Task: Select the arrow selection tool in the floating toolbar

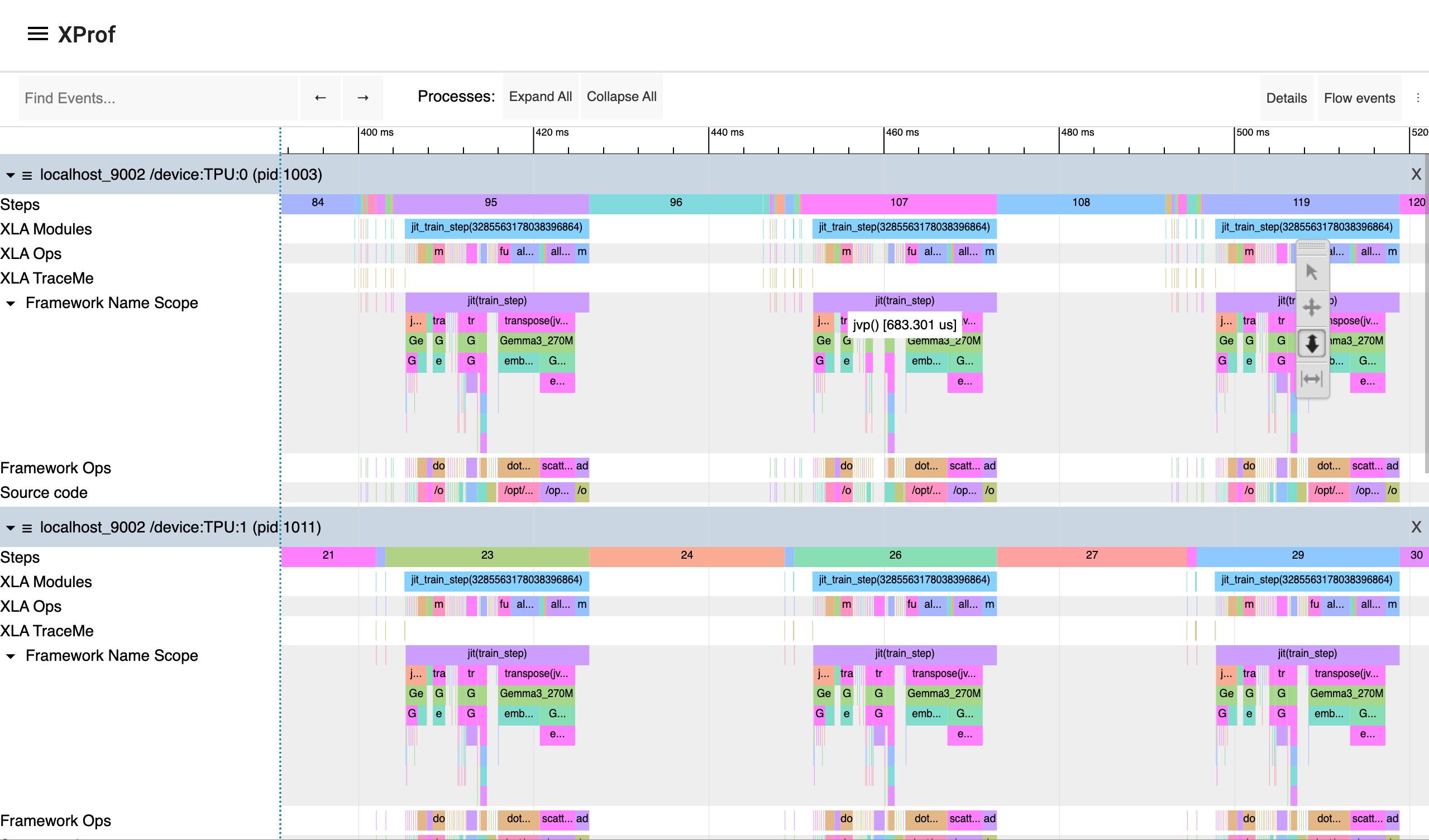Action: 1312,271
